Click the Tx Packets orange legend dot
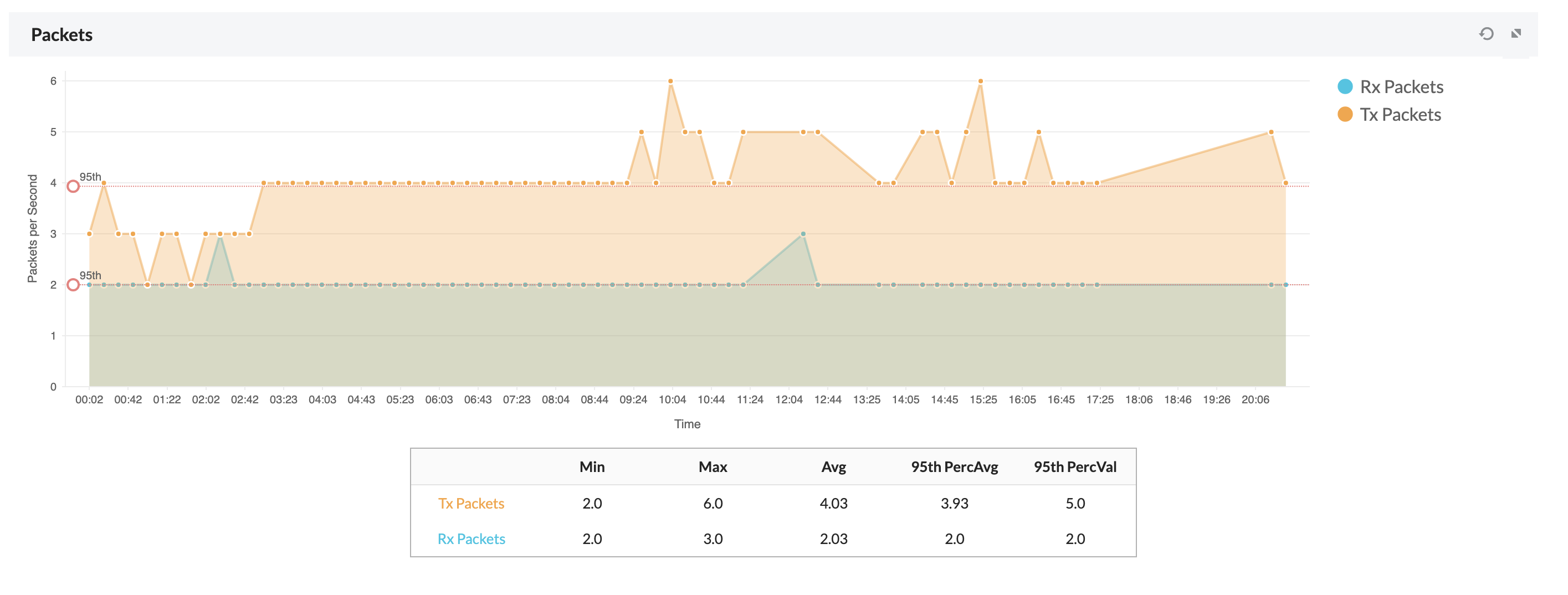 coord(1345,114)
